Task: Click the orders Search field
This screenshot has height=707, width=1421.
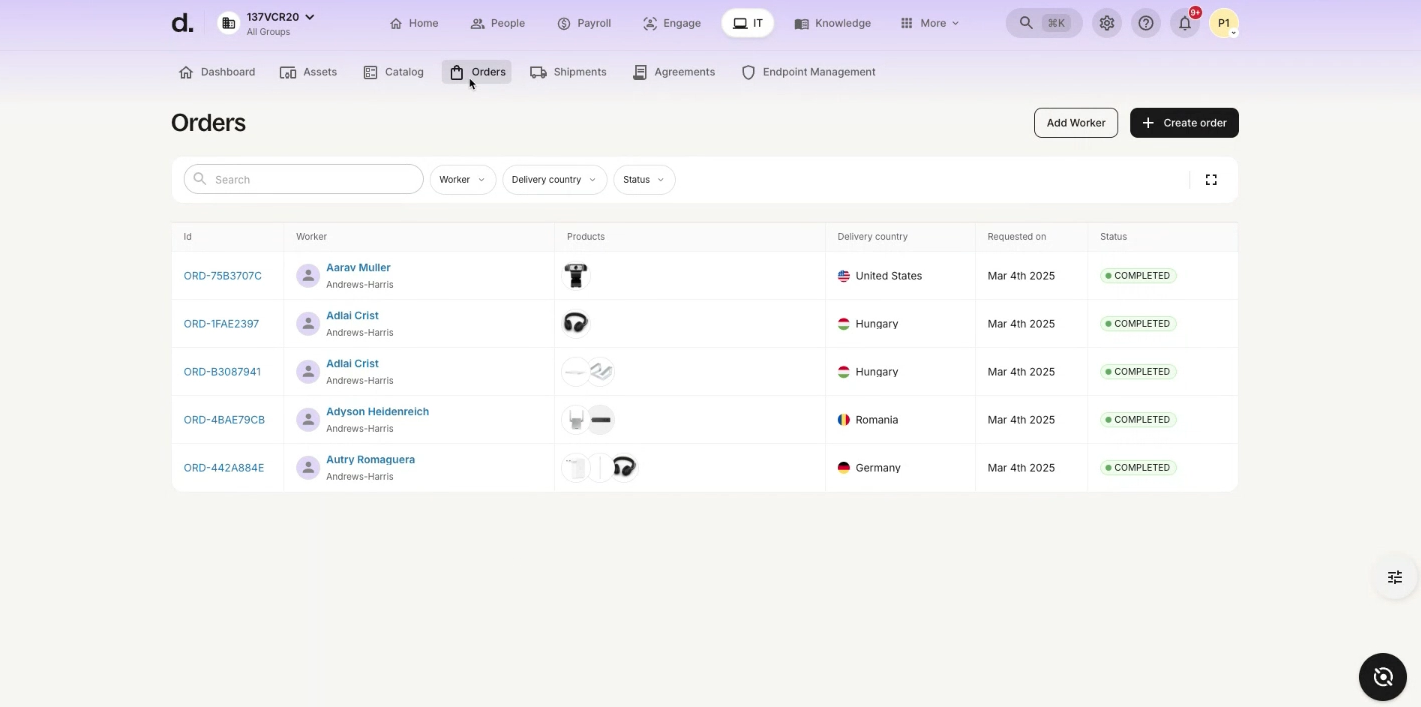Action: point(304,180)
